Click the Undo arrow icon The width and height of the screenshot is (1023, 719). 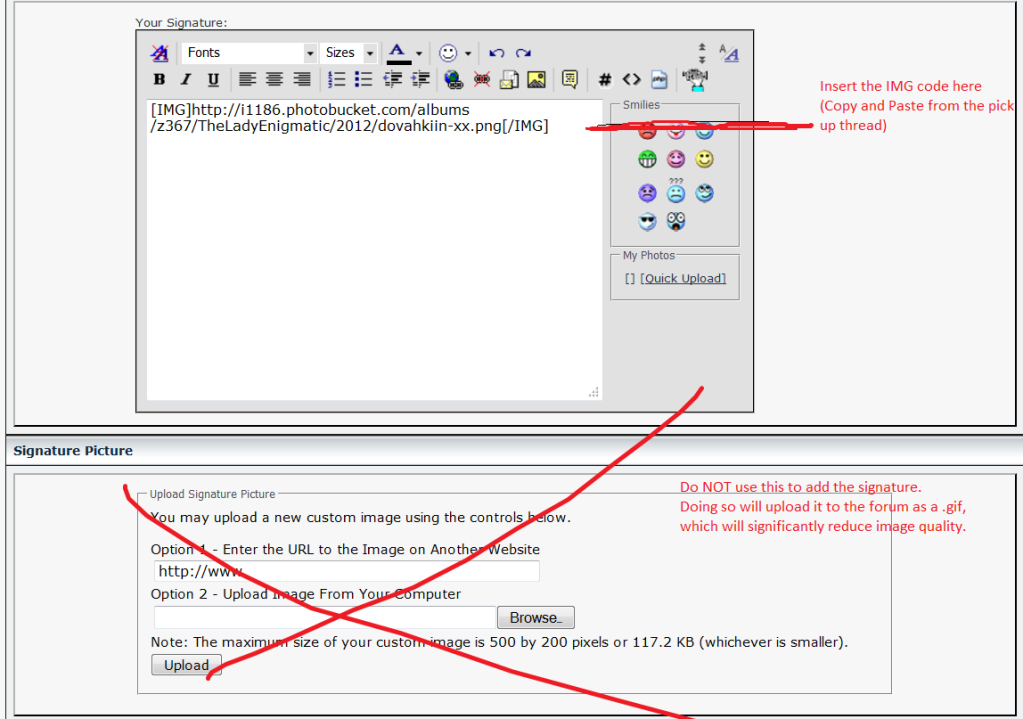tap(496, 53)
